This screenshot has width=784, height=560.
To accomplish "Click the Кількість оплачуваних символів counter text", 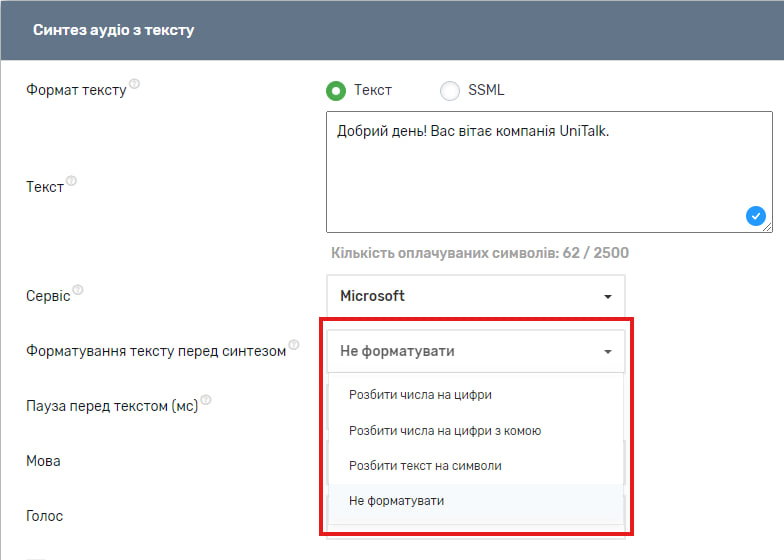I will [x=480, y=253].
